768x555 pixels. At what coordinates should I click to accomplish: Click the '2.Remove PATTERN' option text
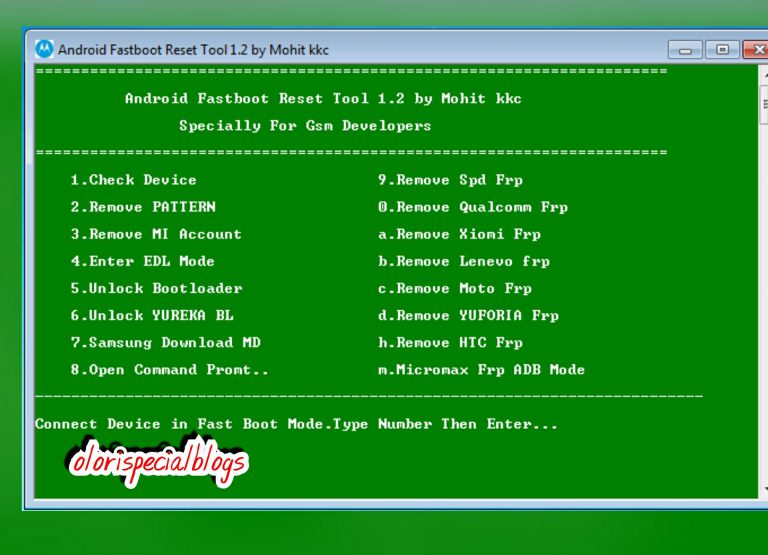pyautogui.click(x=143, y=207)
